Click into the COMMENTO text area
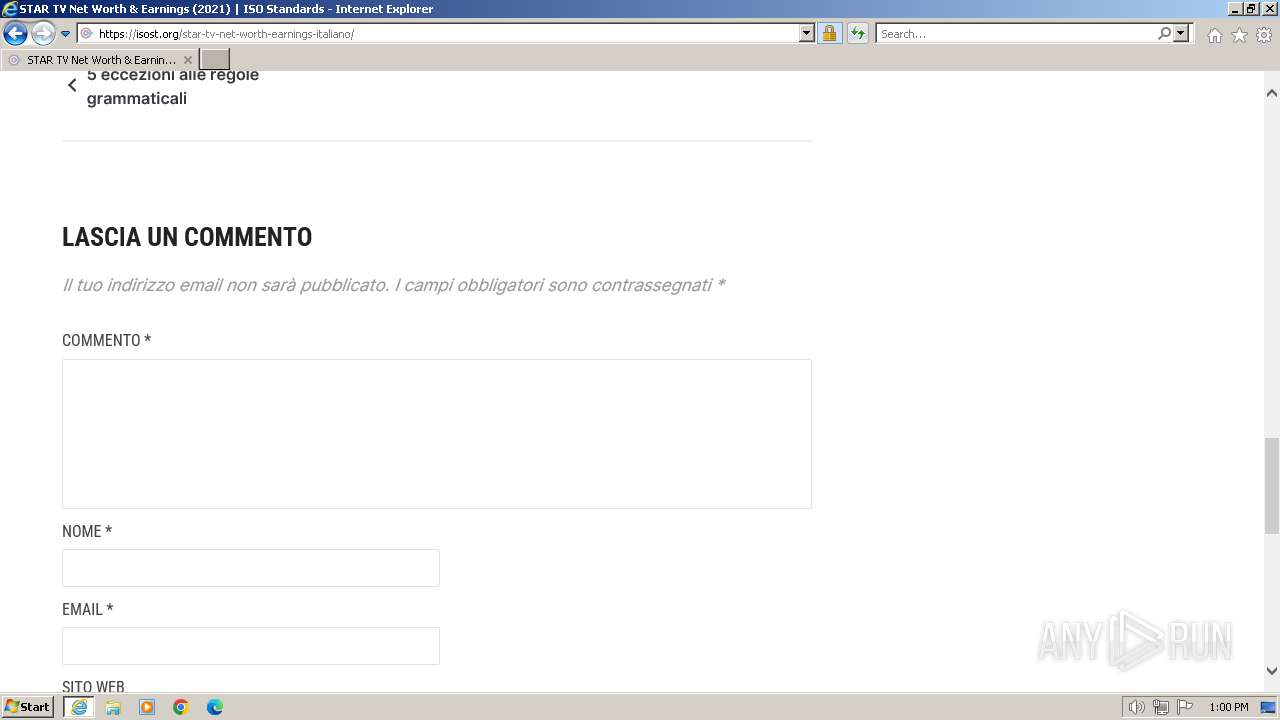This screenshot has height=720, width=1280. [437, 434]
